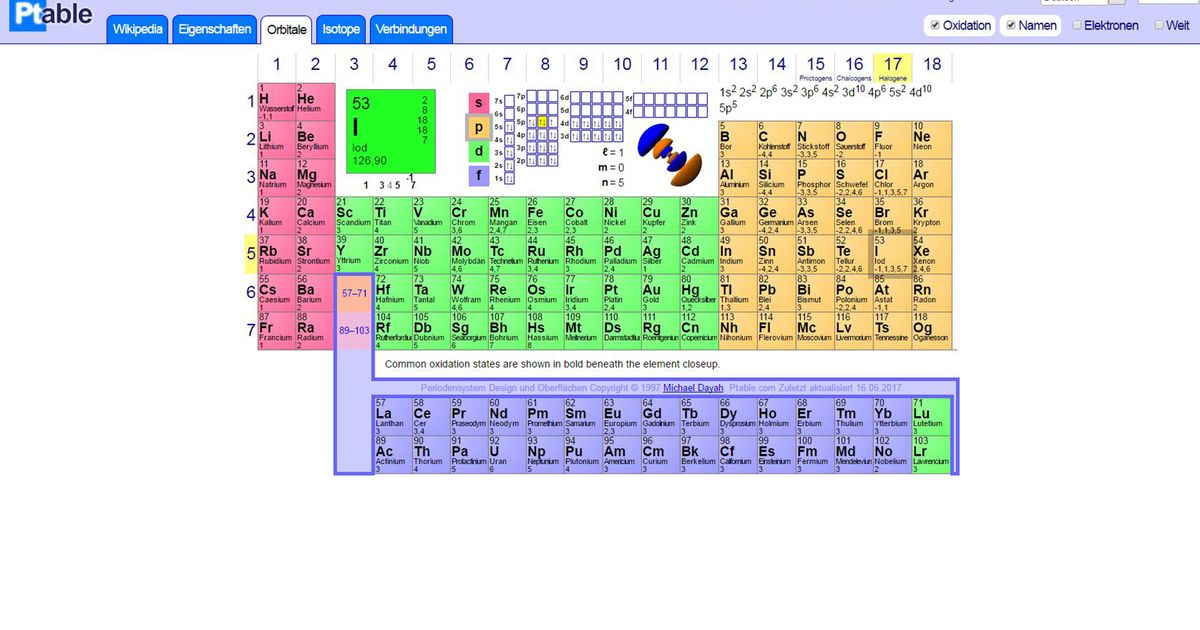The height and width of the screenshot is (630, 1200).
Task: Expand the 89–103 actinide placeholder
Action: point(353,330)
